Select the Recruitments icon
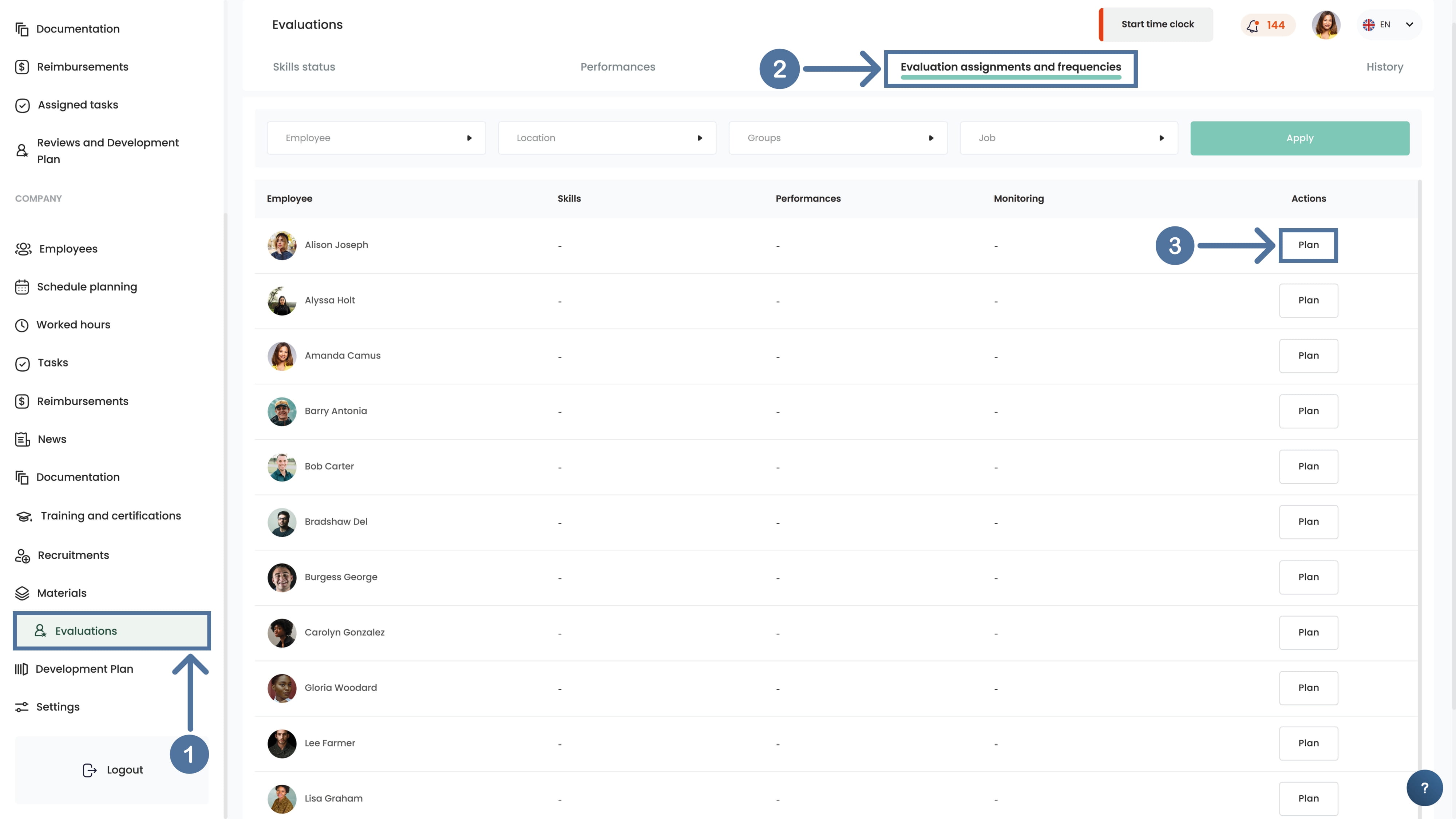 point(22,555)
